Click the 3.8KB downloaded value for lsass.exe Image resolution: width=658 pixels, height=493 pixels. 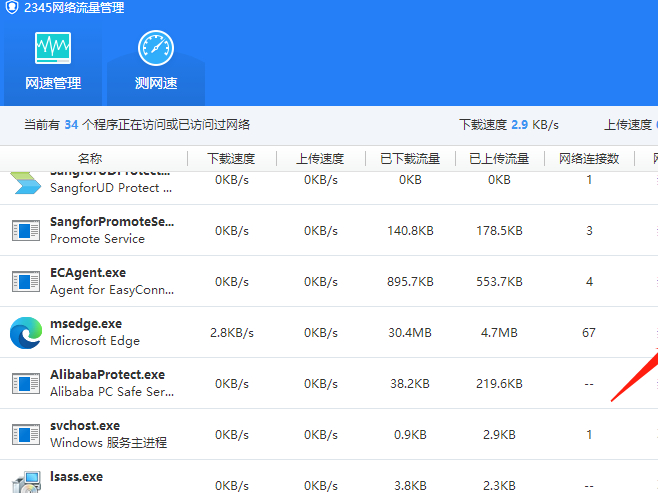(410, 486)
